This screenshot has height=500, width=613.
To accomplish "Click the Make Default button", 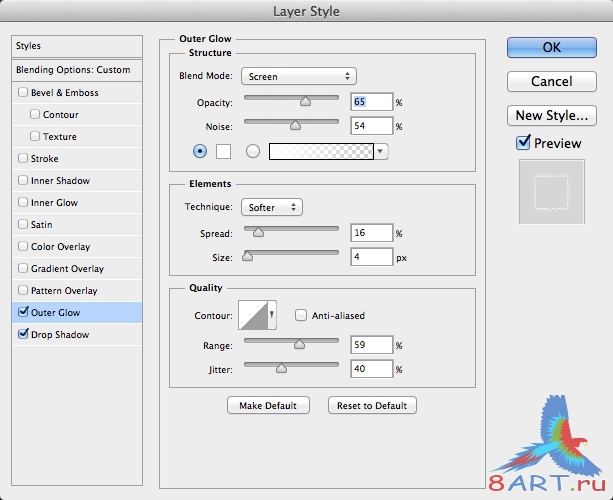I will click(268, 405).
